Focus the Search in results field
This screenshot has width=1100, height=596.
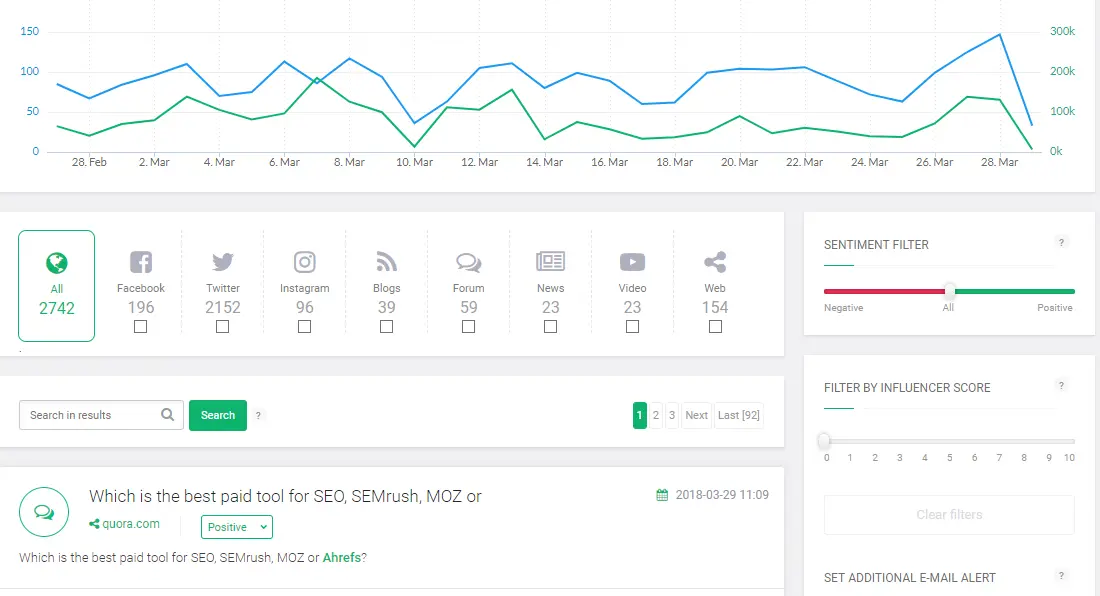pyautogui.click(x=101, y=415)
